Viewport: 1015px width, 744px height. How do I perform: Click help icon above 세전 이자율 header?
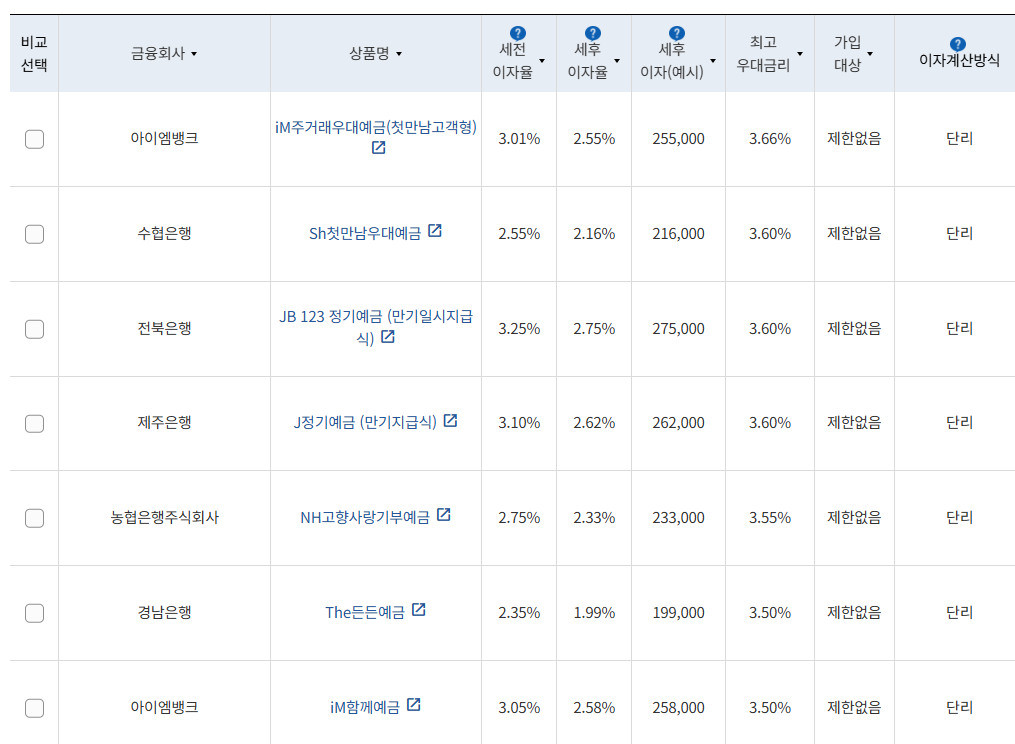(x=517, y=34)
